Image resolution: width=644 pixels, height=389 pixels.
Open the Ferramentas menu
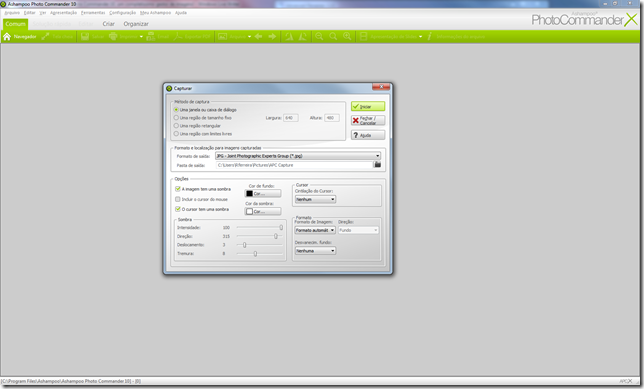tap(93, 13)
